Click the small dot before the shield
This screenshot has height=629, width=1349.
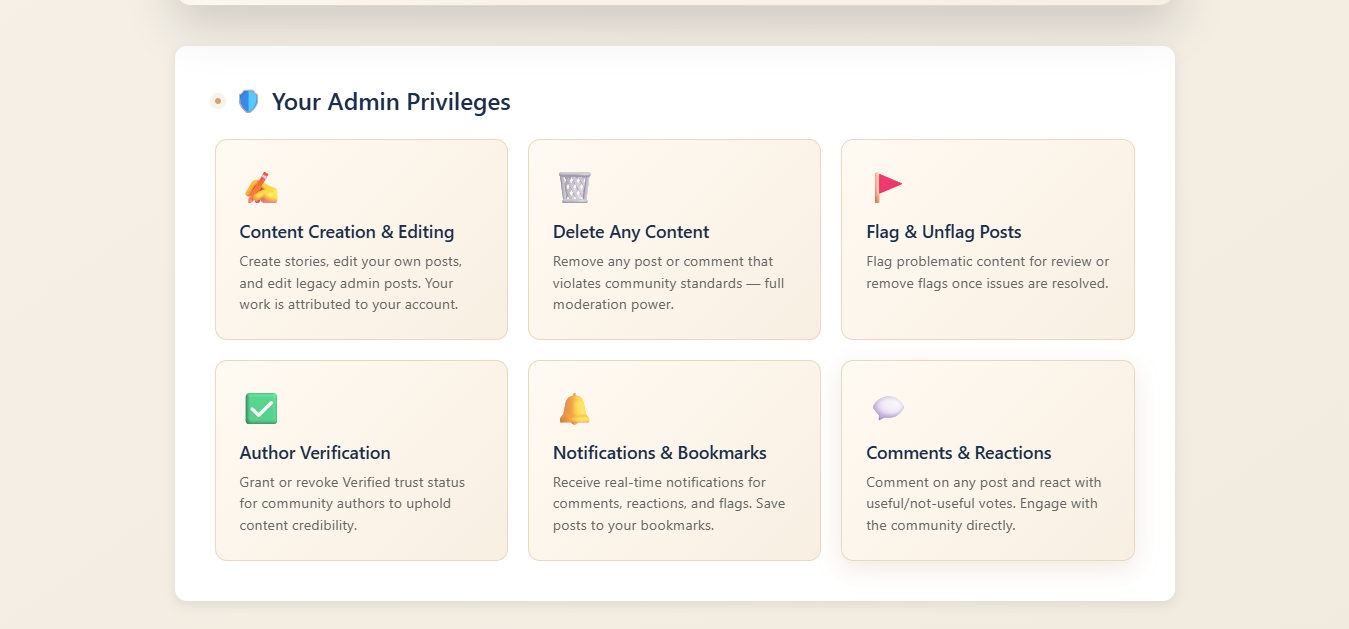(x=218, y=101)
